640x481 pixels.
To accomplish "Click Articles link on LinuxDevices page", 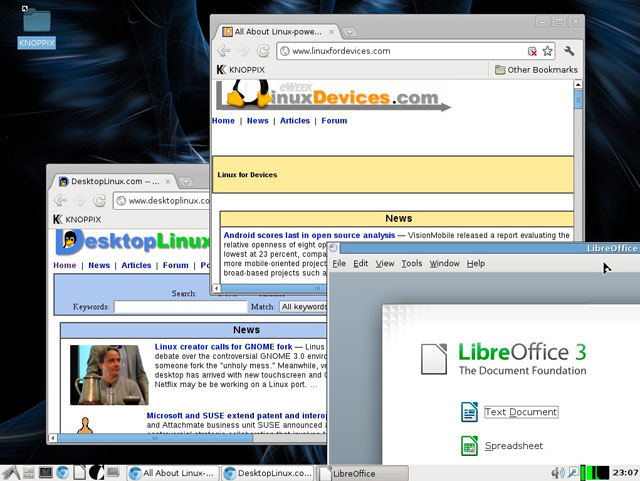I will [x=295, y=121].
